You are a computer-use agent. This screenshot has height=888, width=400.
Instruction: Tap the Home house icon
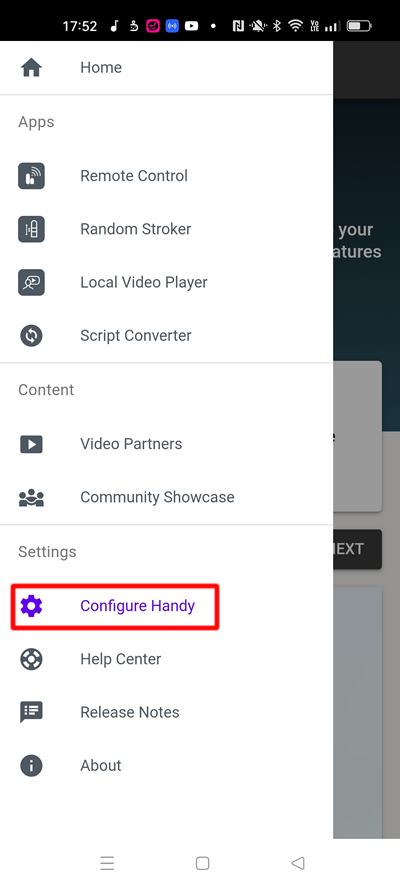tap(31, 68)
